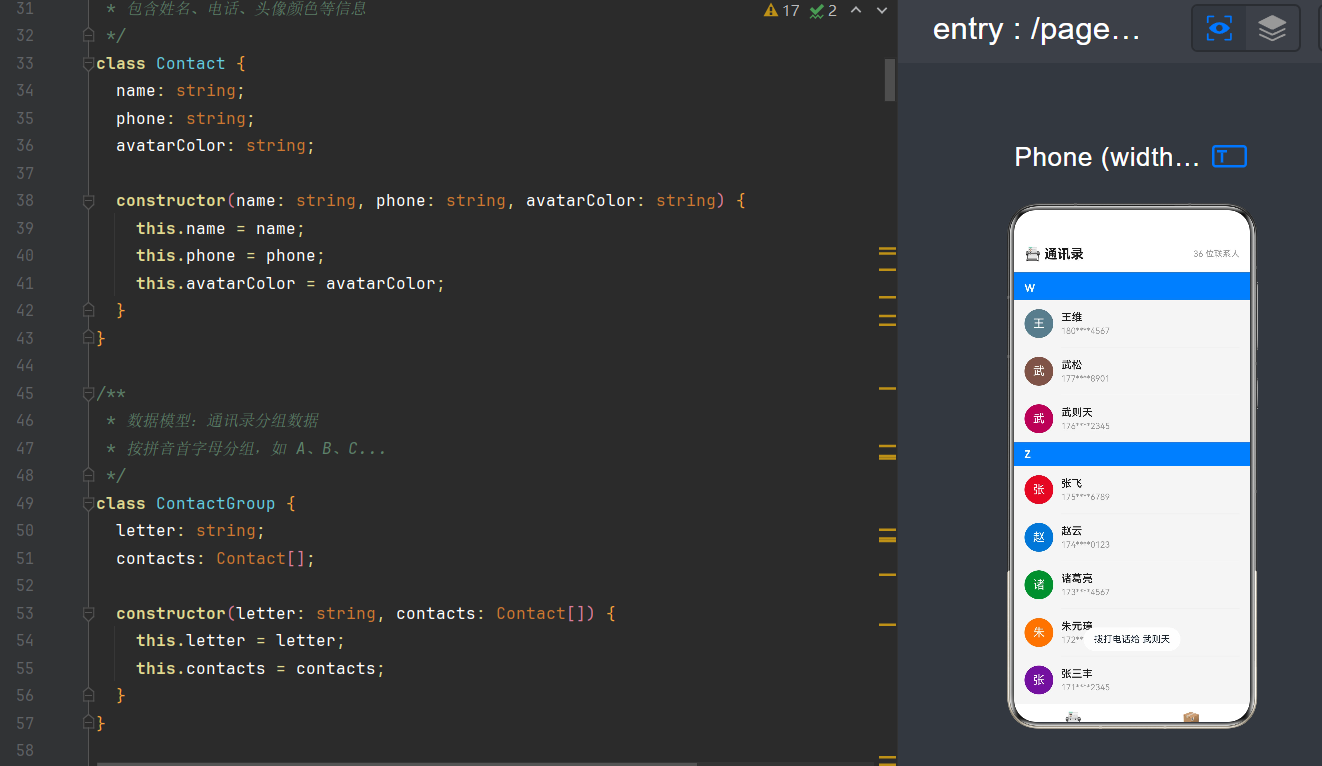Open contact 王维 in the preview list
1322x766 pixels.
1132,323
